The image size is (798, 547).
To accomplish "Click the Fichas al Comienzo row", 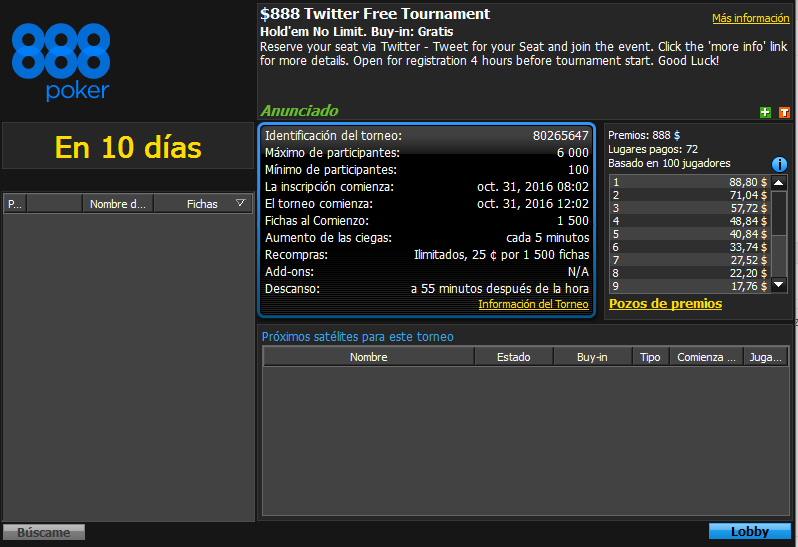I will coord(426,221).
